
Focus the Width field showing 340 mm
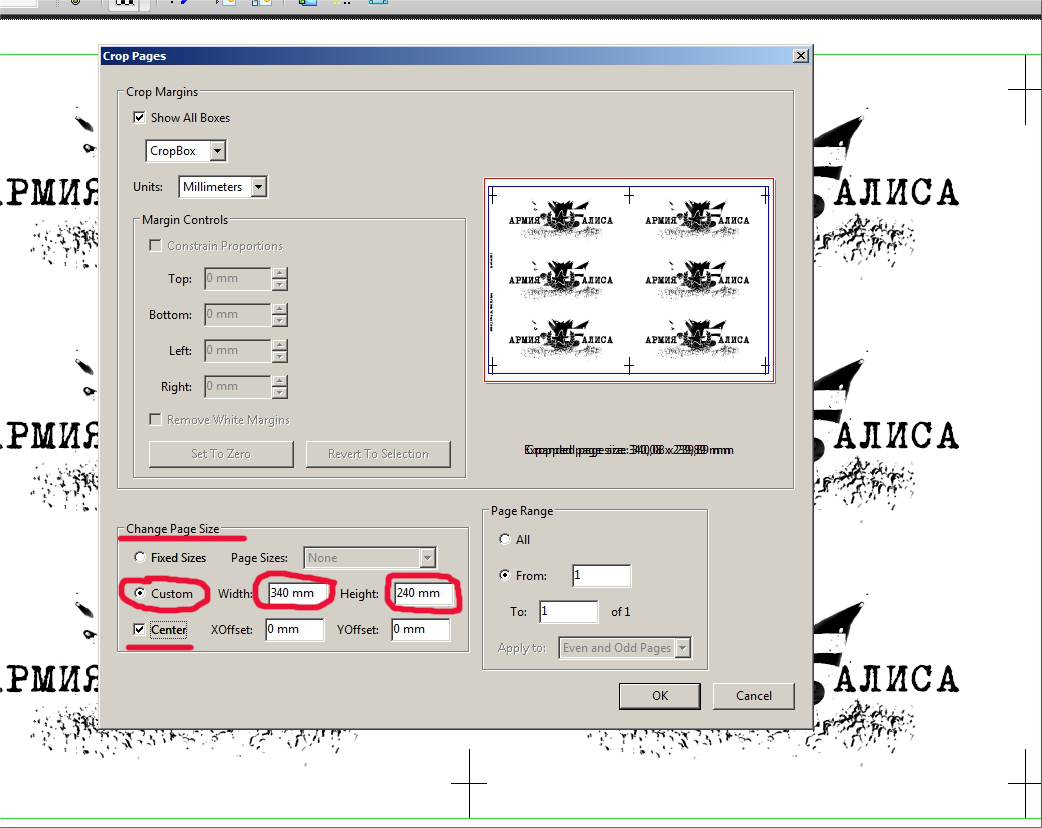[x=298, y=593]
